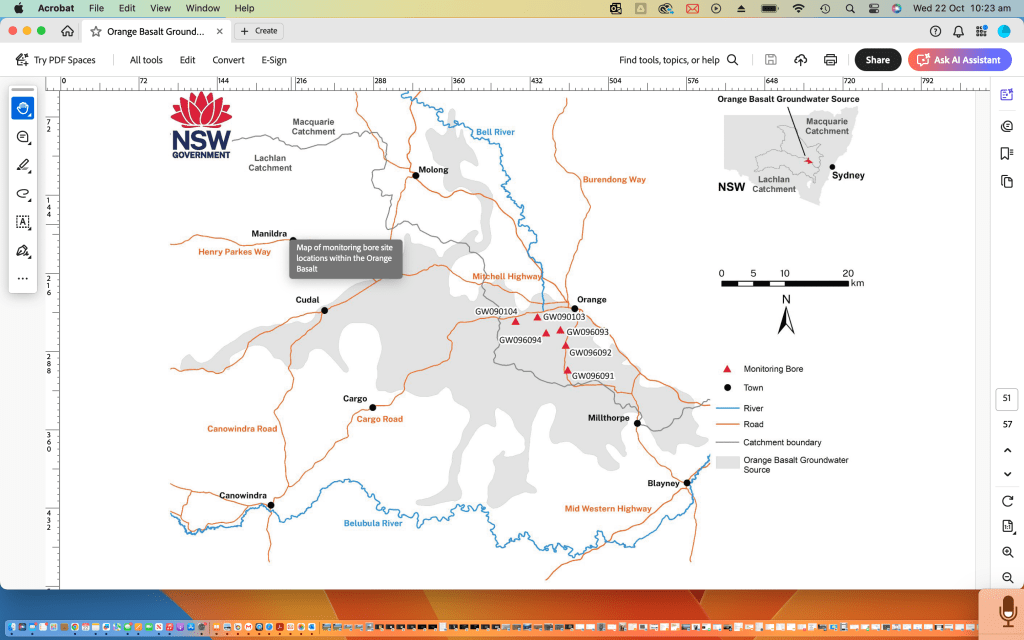Go to previous page with up chevron

coord(1007,450)
